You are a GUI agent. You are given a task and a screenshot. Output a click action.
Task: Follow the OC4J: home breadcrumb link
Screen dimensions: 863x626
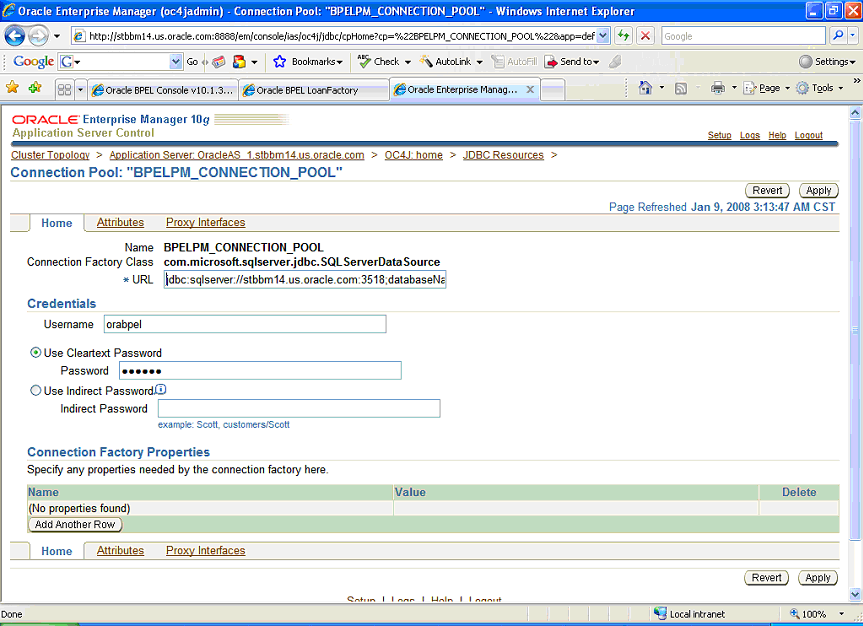(x=413, y=155)
